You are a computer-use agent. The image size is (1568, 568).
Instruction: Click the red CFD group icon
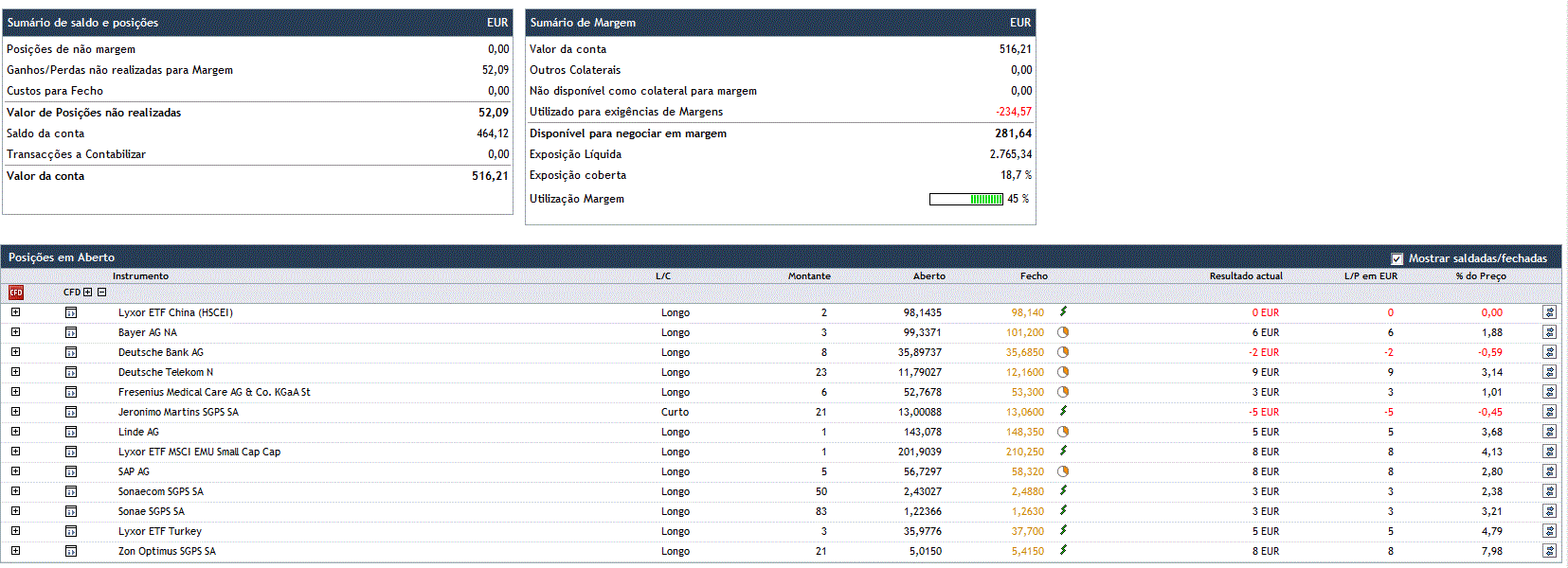click(15, 293)
